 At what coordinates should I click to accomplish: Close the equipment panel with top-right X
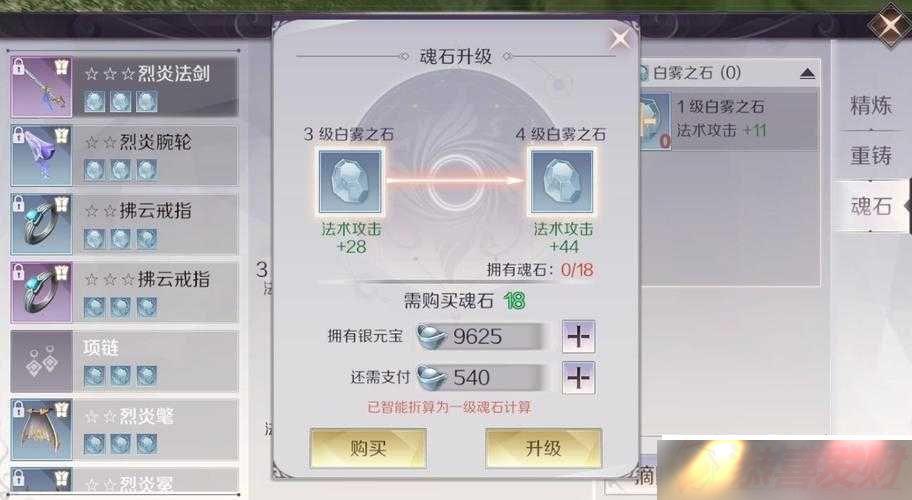(889, 26)
